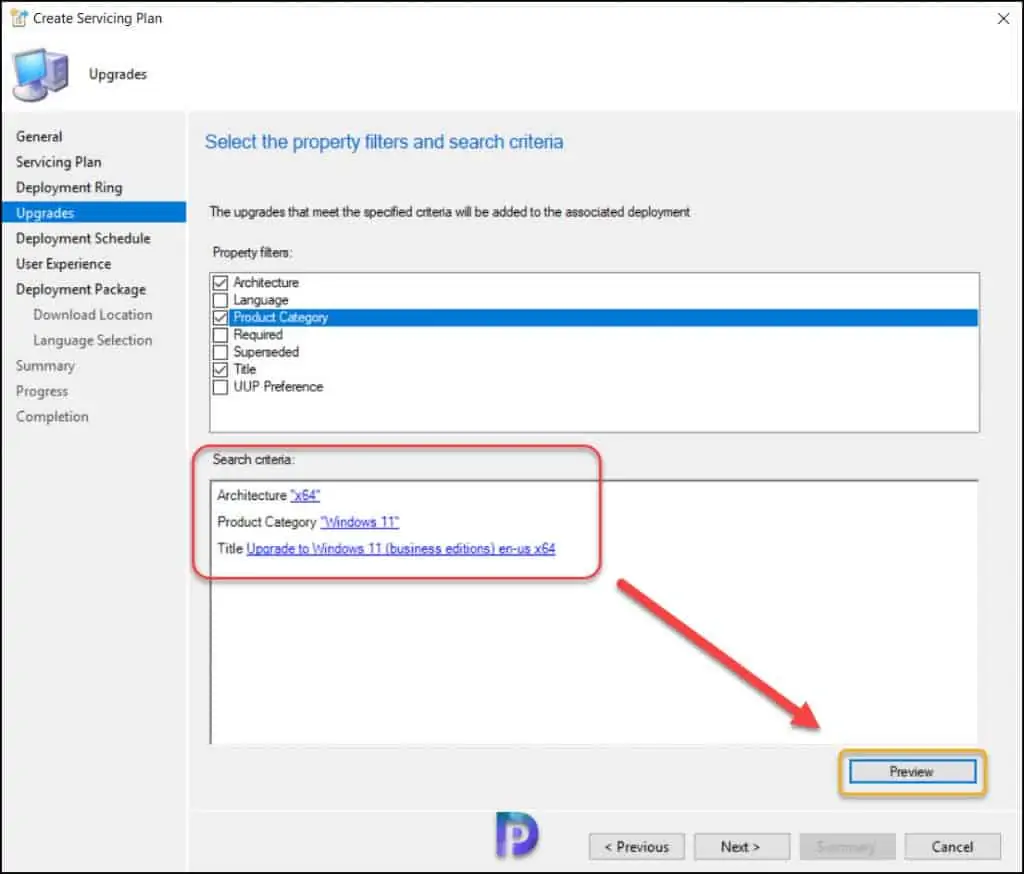The height and width of the screenshot is (874, 1024).
Task: Click the Completion step in sidebar
Action: (52, 417)
